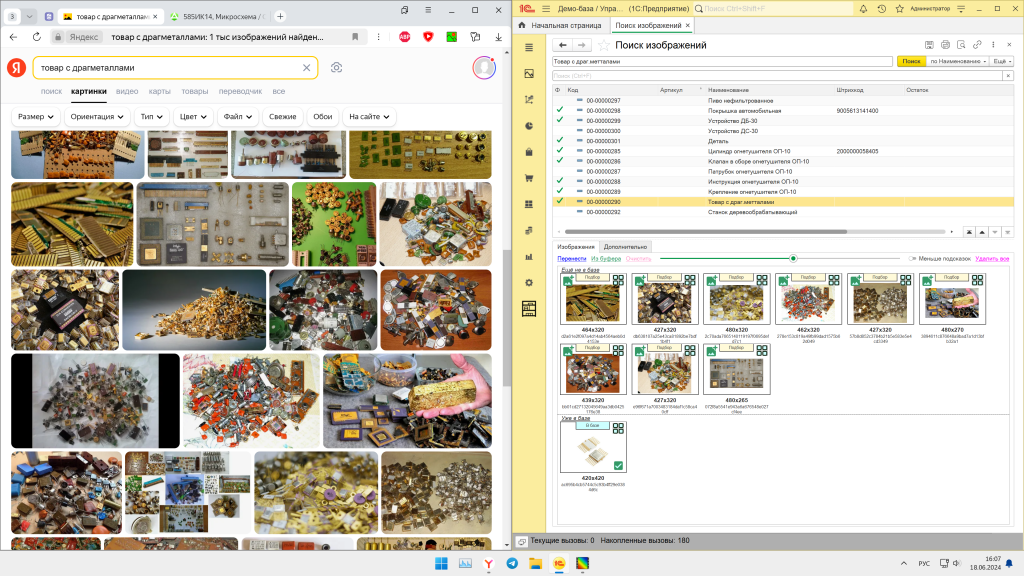Open the Ещё menu dropdown
The image size is (1024, 576).
(1002, 61)
